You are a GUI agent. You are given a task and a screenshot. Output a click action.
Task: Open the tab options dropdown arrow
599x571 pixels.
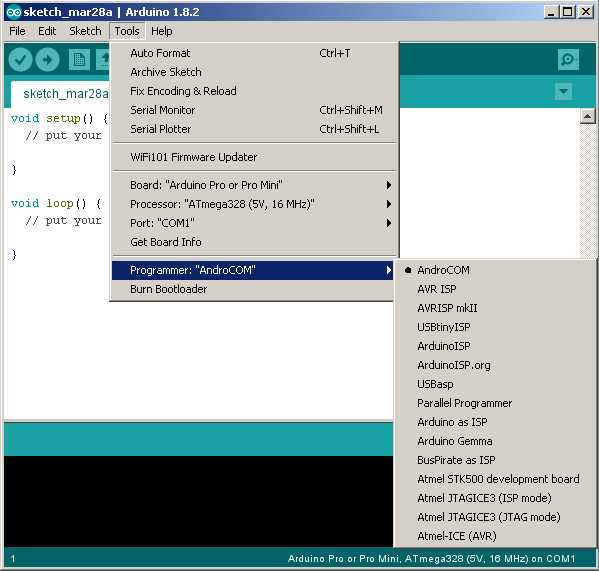pyautogui.click(x=563, y=92)
